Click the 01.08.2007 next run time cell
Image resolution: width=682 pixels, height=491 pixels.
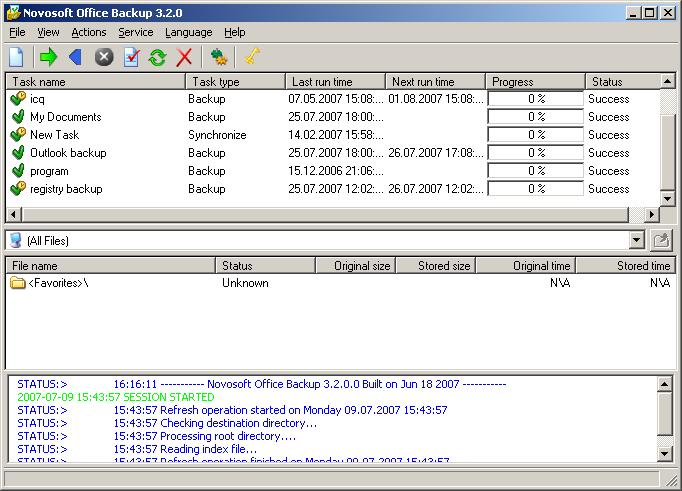point(436,99)
